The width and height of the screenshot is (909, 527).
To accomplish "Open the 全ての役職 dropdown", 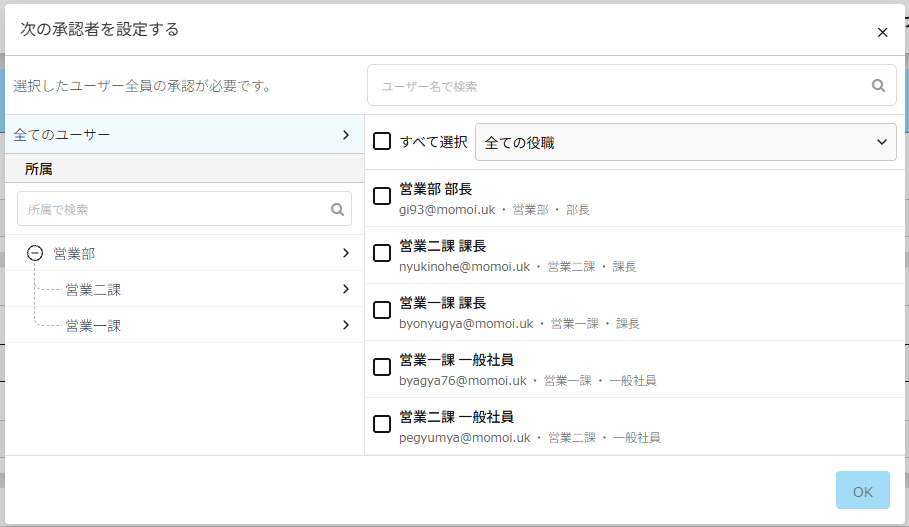I will pyautogui.click(x=685, y=142).
